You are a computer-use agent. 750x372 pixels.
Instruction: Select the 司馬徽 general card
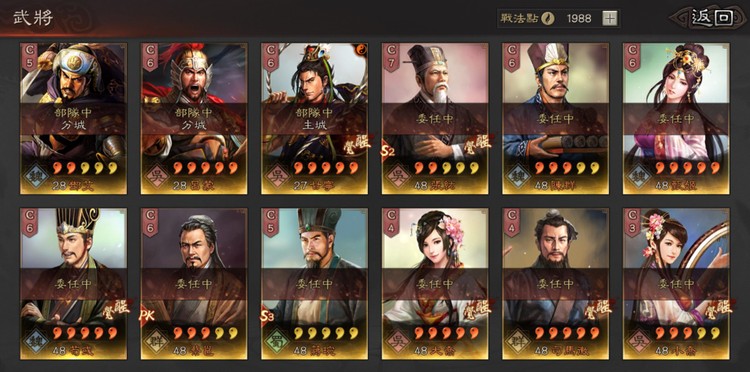(x=555, y=284)
